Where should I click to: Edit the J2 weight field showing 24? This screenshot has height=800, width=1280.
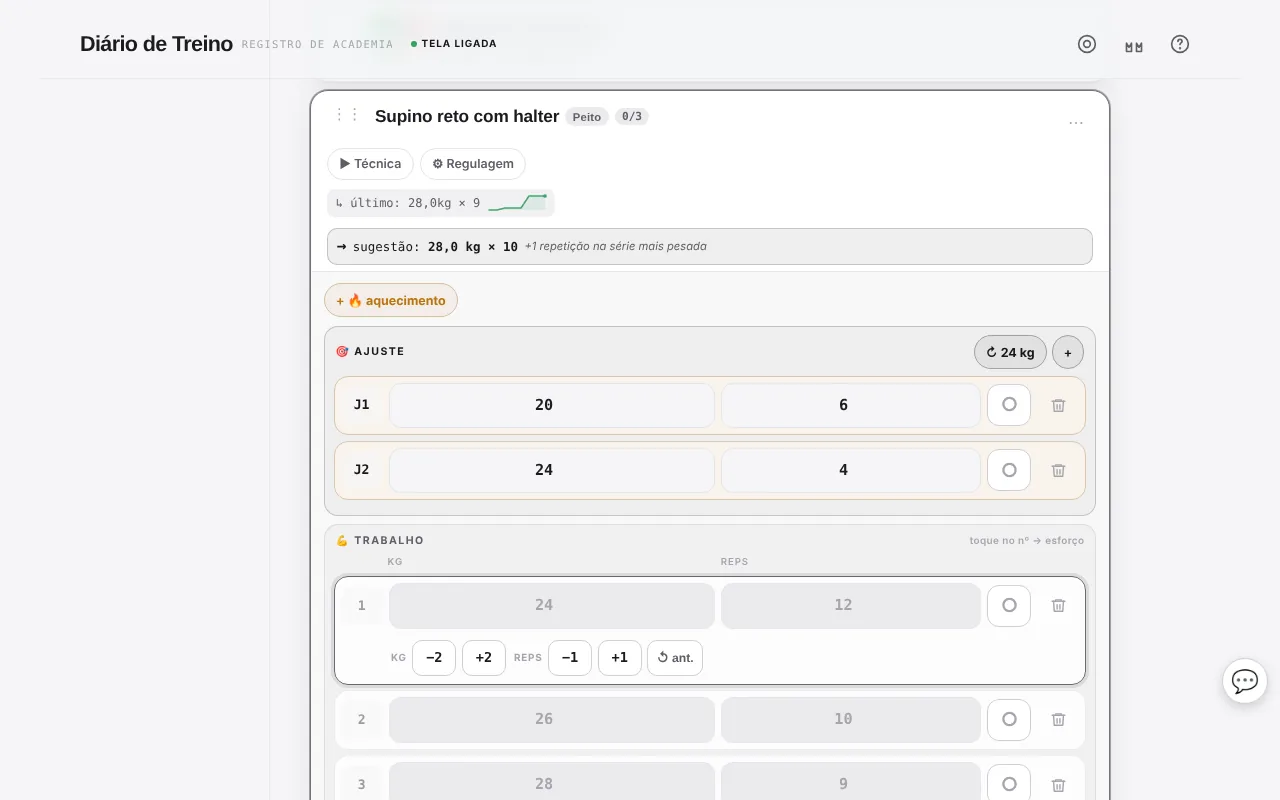[x=552, y=470]
